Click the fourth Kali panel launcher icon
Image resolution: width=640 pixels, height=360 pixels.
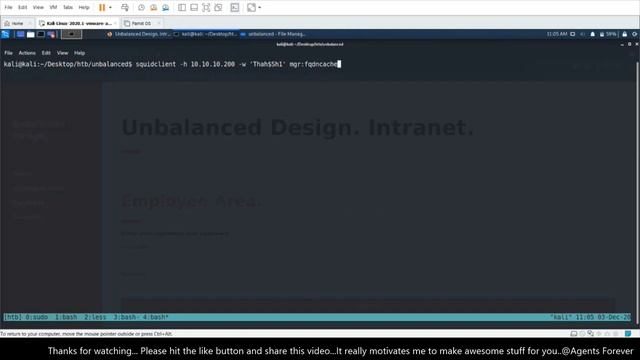51,34
